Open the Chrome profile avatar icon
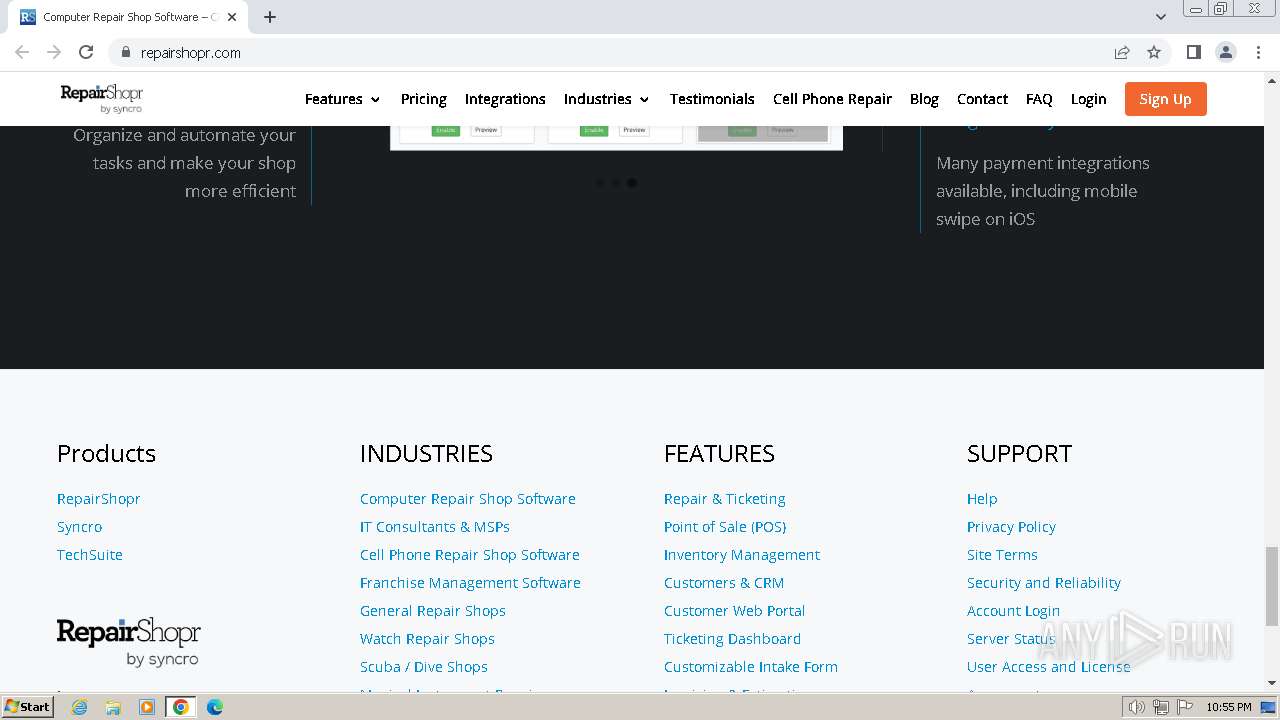Image resolution: width=1280 pixels, height=720 pixels. (x=1225, y=52)
